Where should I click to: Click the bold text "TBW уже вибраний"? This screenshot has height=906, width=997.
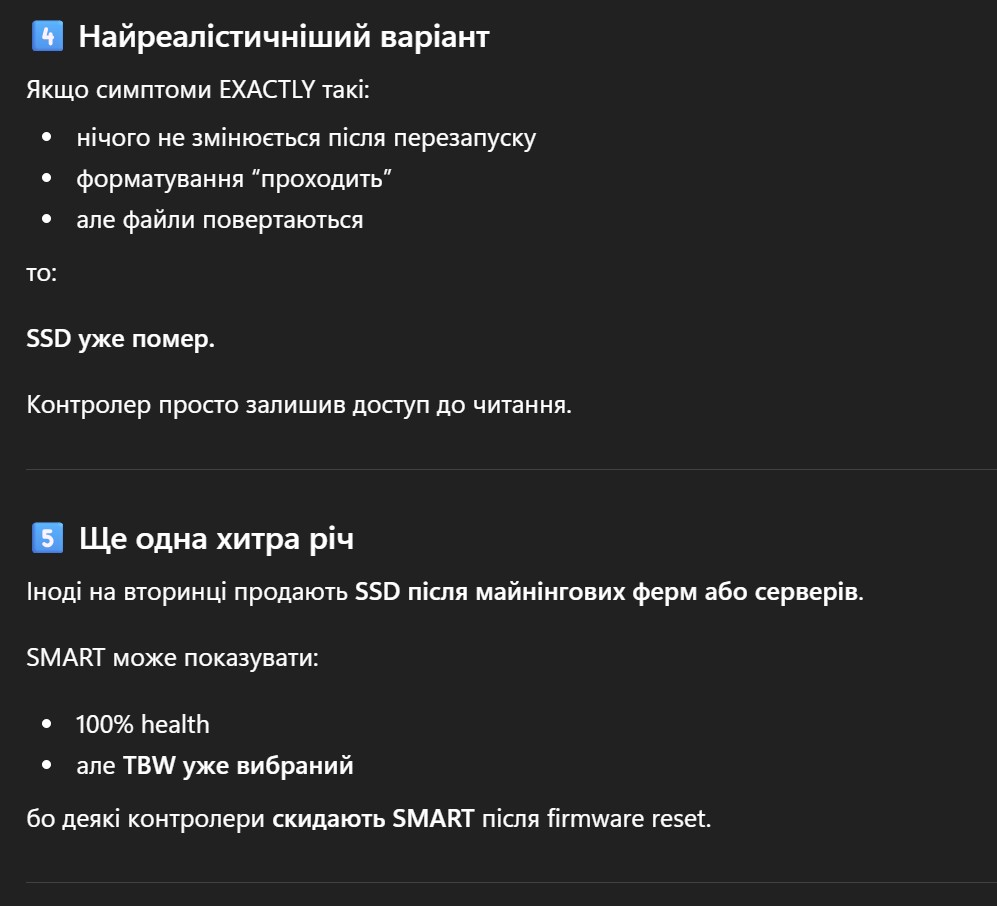pyautogui.click(x=238, y=766)
